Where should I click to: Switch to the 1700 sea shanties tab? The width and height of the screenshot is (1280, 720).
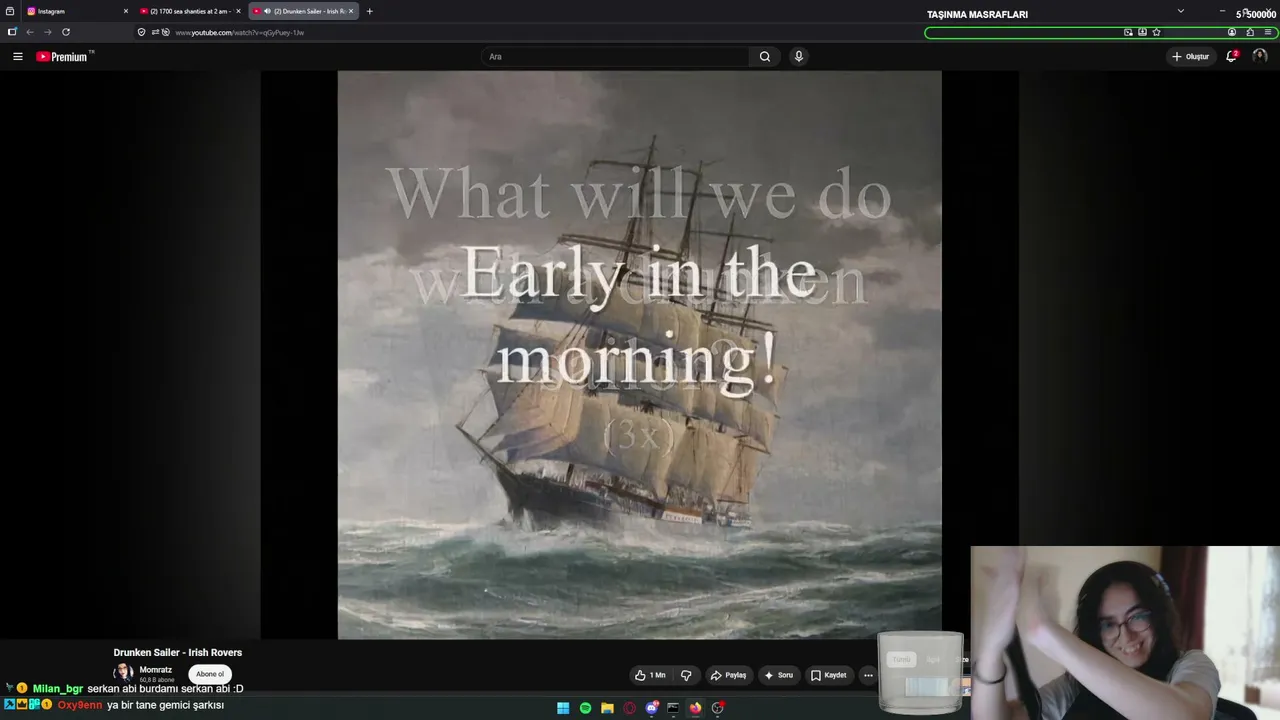[x=190, y=11]
